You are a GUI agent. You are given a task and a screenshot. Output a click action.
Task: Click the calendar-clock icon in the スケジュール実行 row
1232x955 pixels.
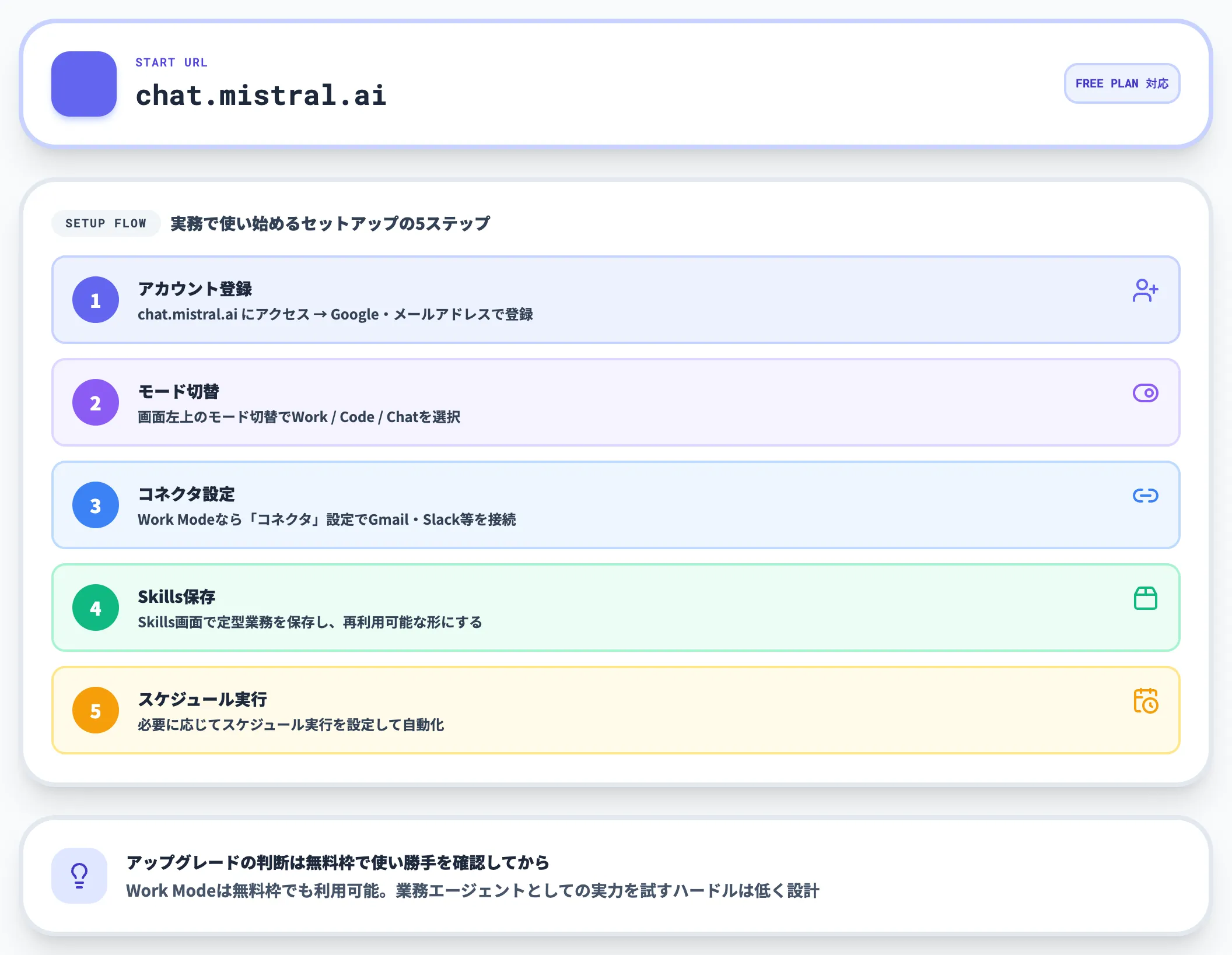click(x=1146, y=701)
